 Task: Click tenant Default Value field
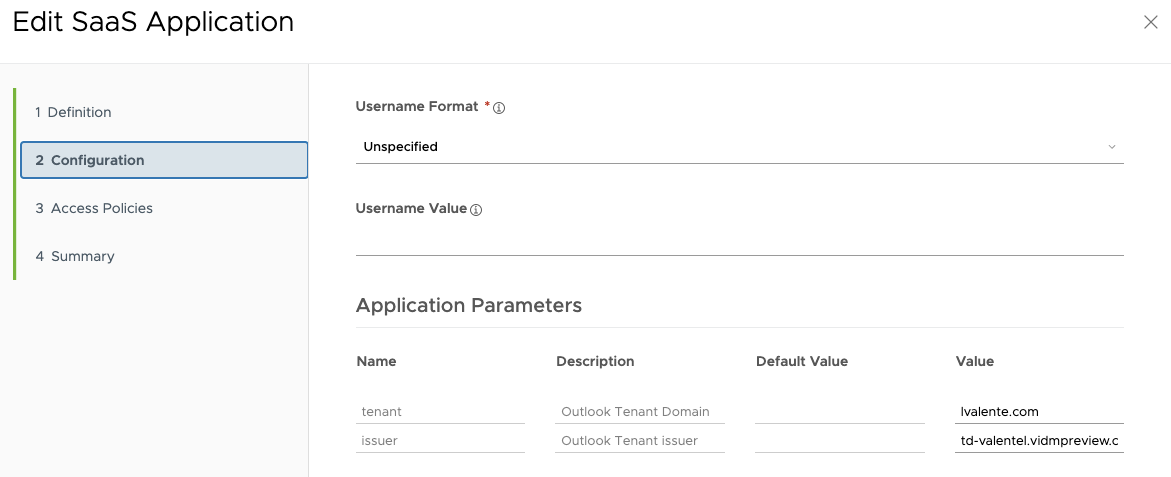[839, 411]
